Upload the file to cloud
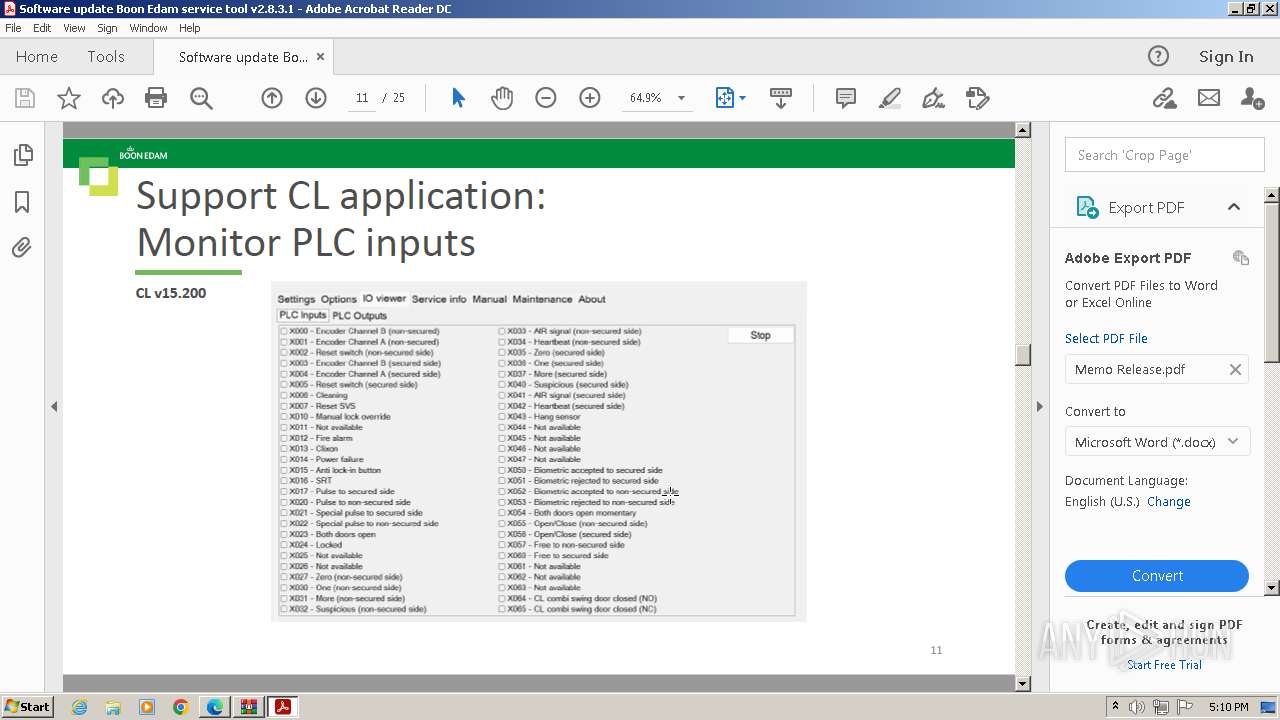1280x720 pixels. click(x=113, y=98)
